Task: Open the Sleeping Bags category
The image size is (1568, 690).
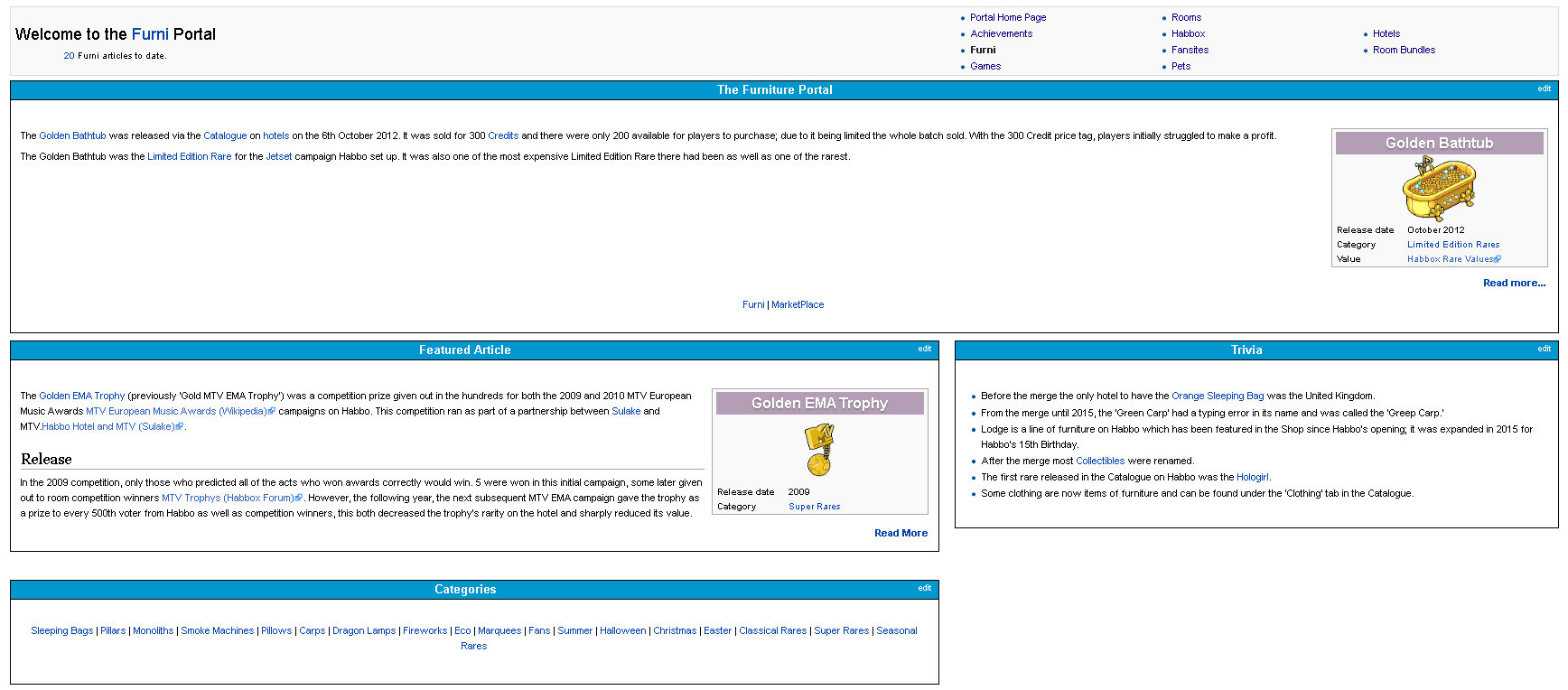Action: pyautogui.click(x=61, y=630)
